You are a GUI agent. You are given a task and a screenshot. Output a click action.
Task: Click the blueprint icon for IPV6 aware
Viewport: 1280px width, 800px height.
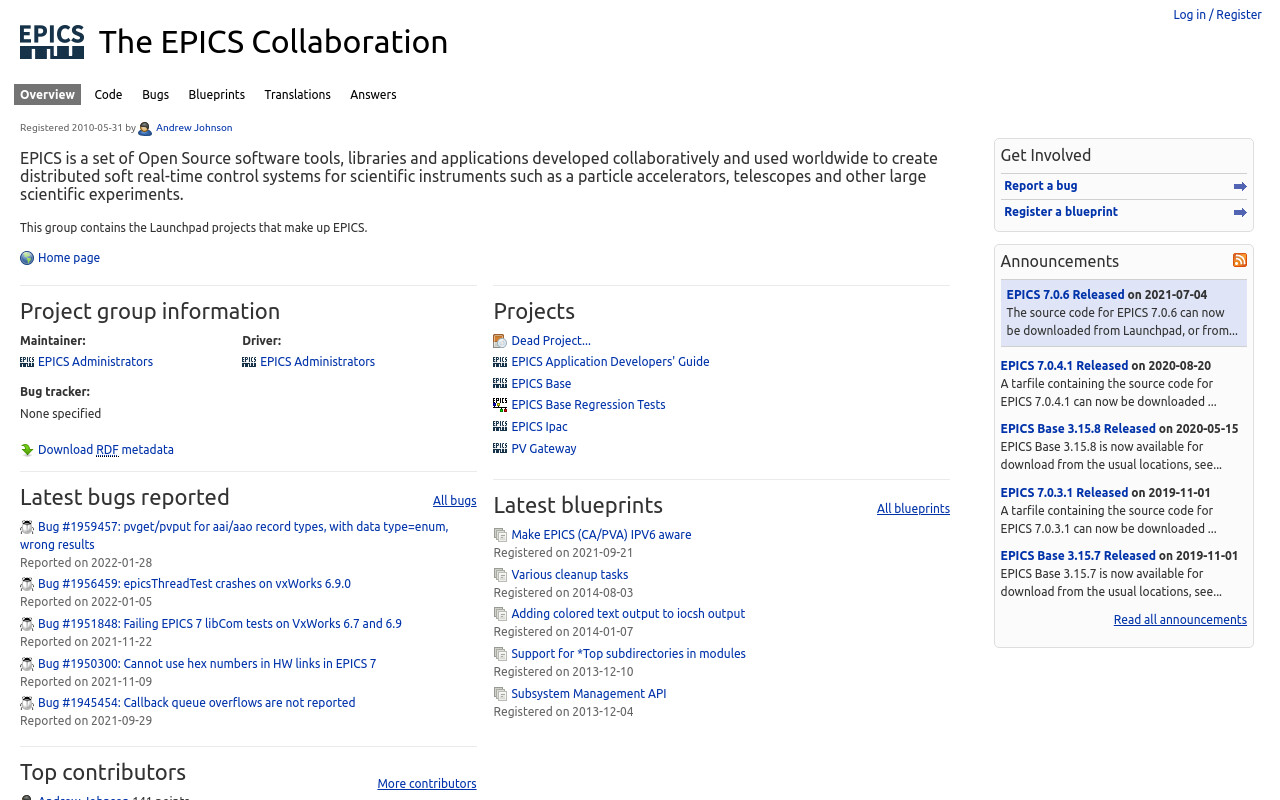point(500,535)
